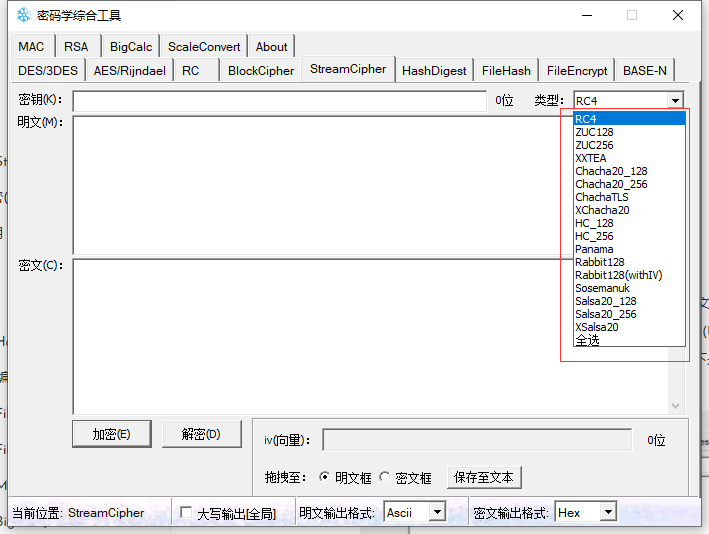Open the MAC tab
The image size is (709, 534).
point(31,47)
